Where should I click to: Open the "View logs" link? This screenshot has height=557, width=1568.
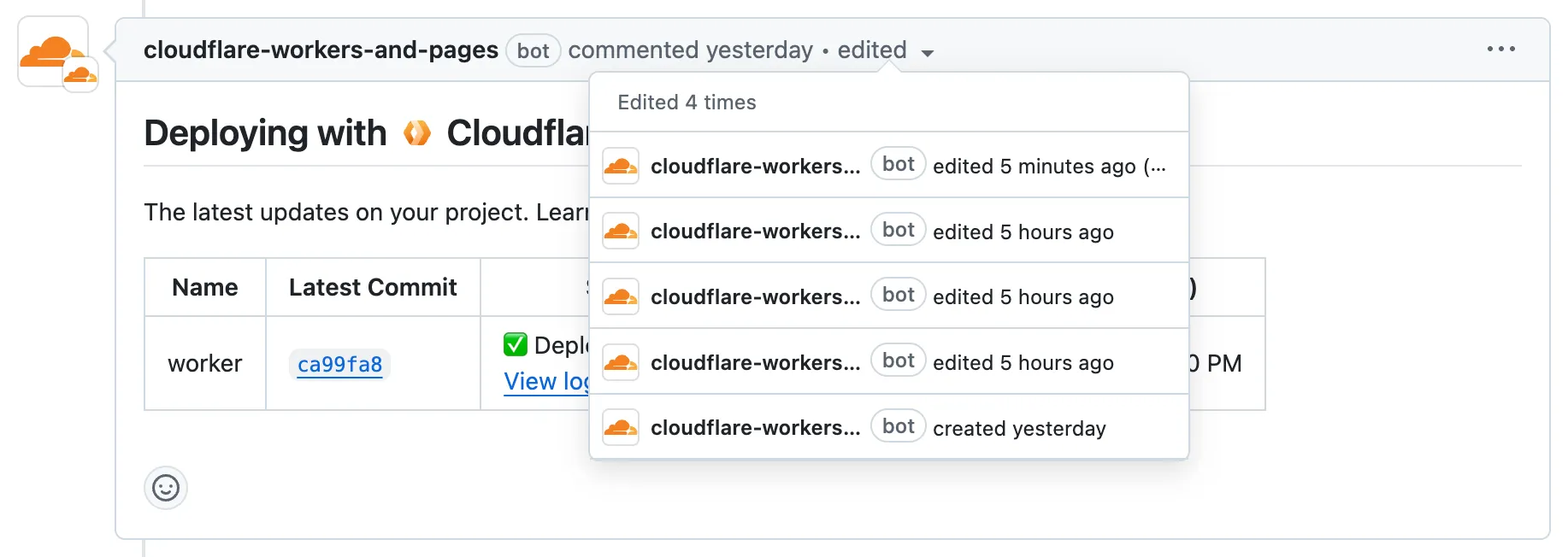coord(546,382)
